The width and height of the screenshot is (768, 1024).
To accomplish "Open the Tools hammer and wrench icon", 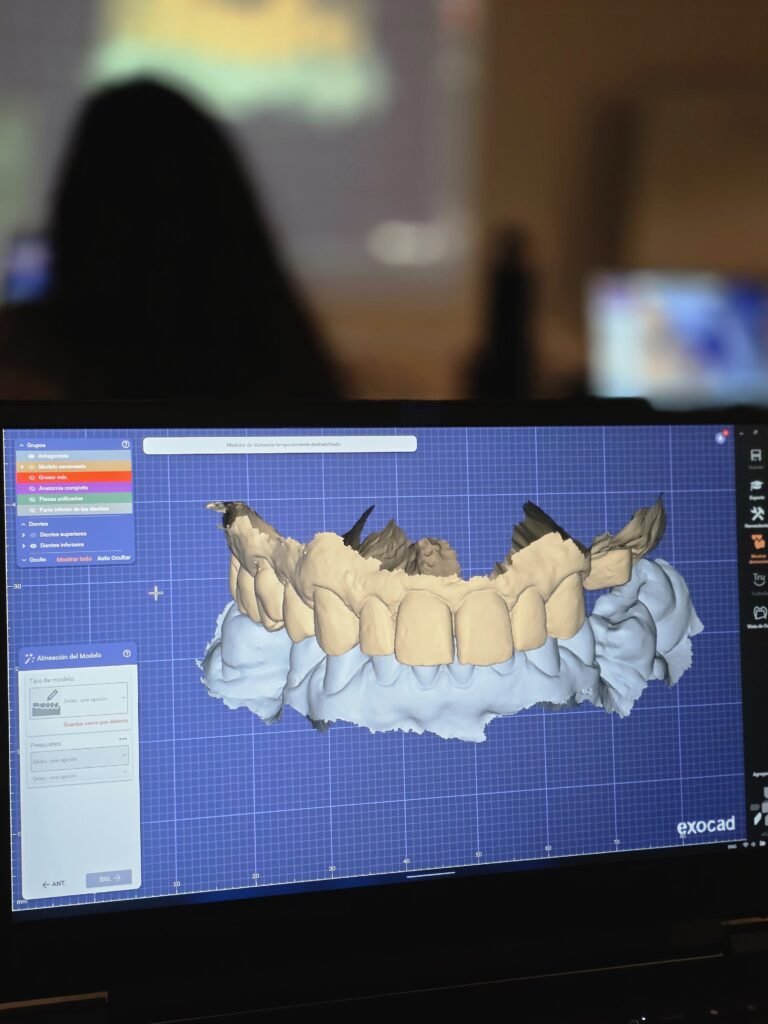I will [x=757, y=515].
